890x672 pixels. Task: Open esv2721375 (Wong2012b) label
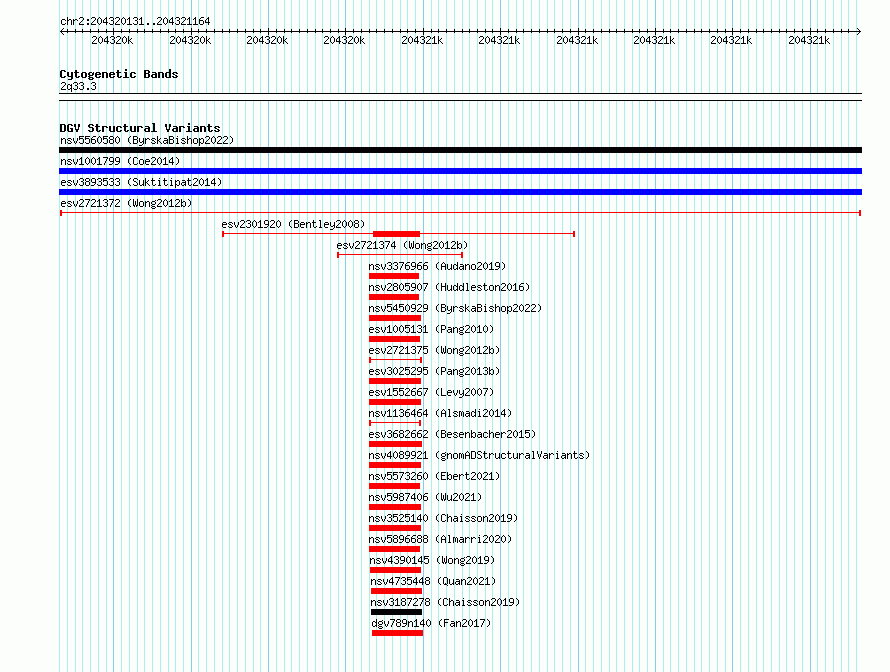(434, 350)
